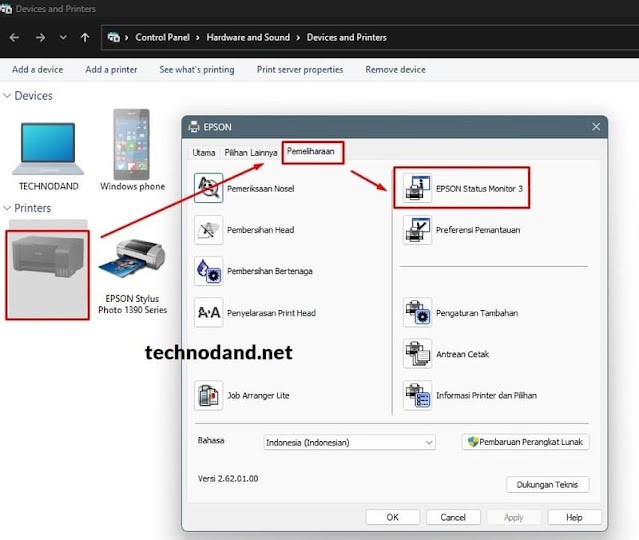The height and width of the screenshot is (540, 639).
Task: Click the Help button
Action: (x=574, y=517)
